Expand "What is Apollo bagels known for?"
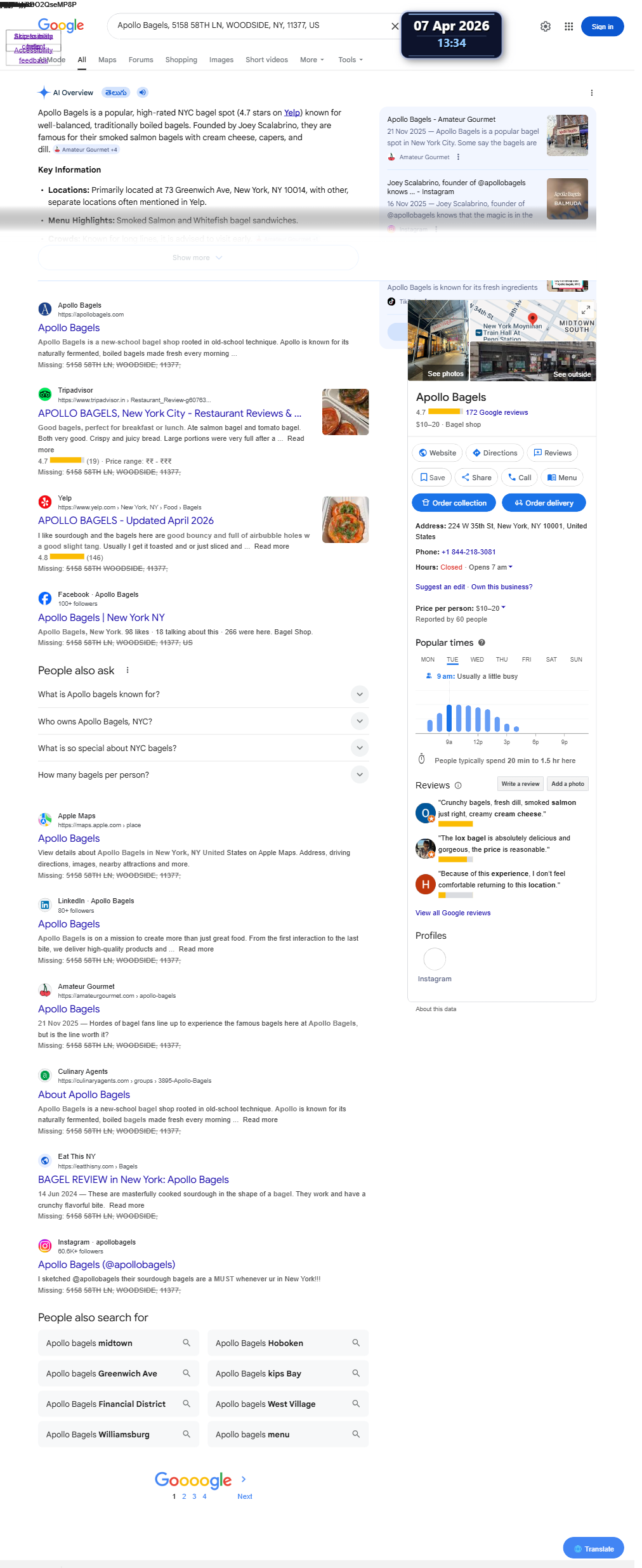 click(x=360, y=694)
